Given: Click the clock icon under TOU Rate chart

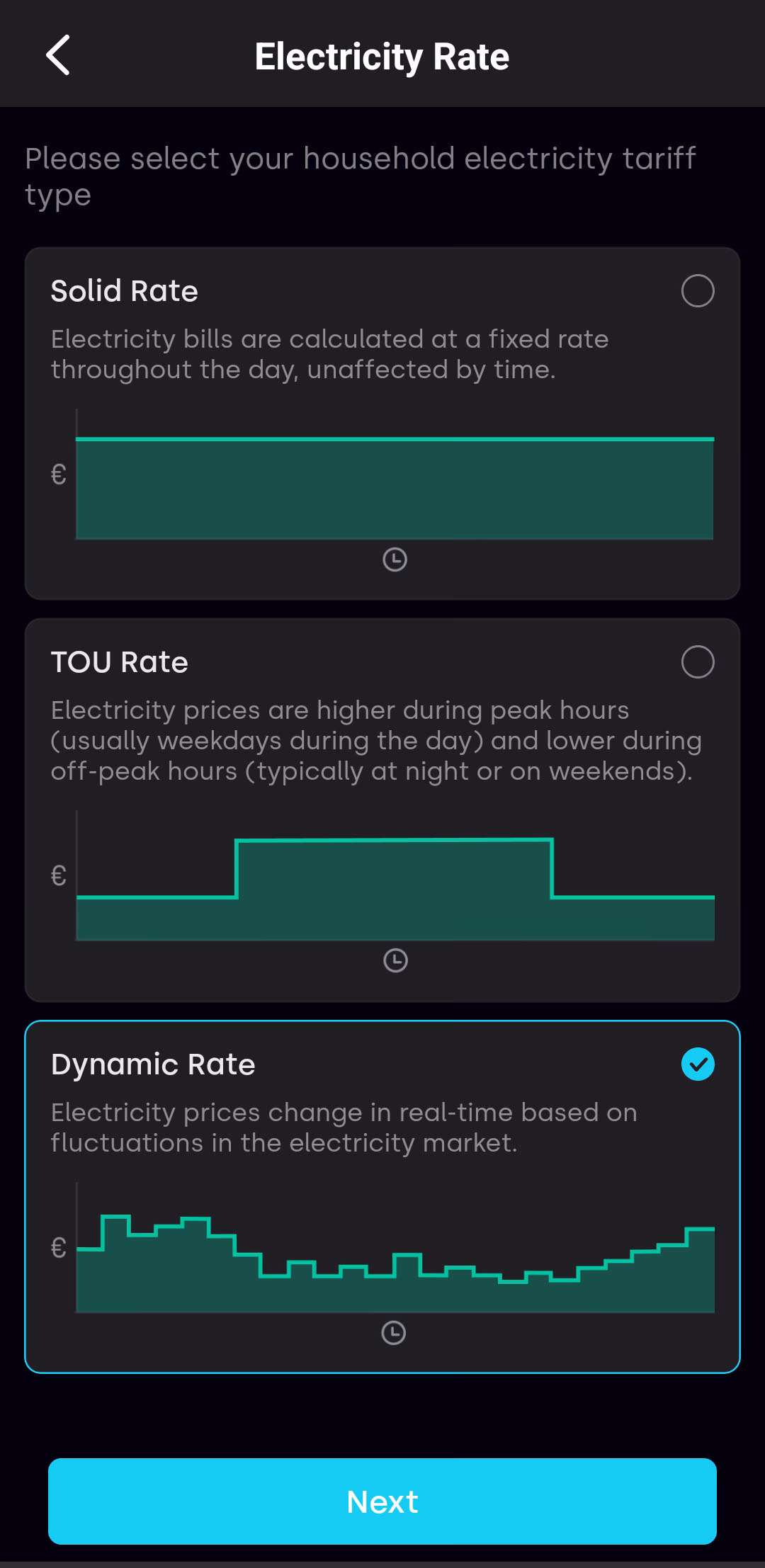Looking at the screenshot, I should (x=395, y=961).
